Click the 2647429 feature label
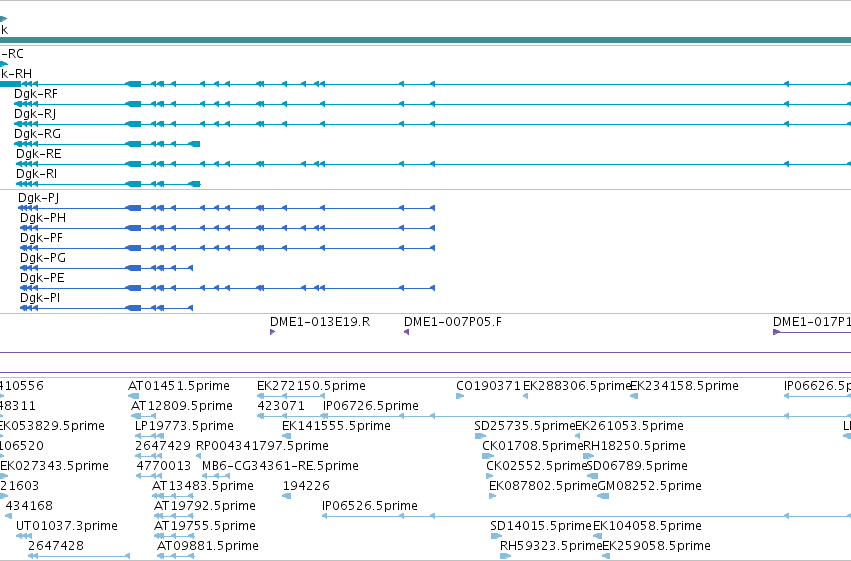 163,446
